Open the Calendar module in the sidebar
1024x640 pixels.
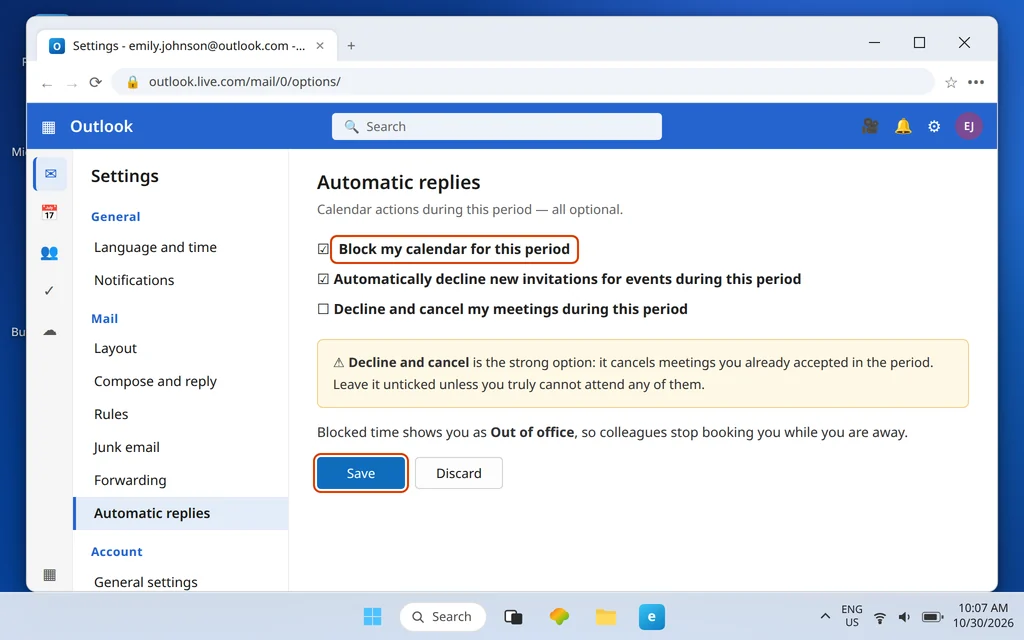[49, 212]
